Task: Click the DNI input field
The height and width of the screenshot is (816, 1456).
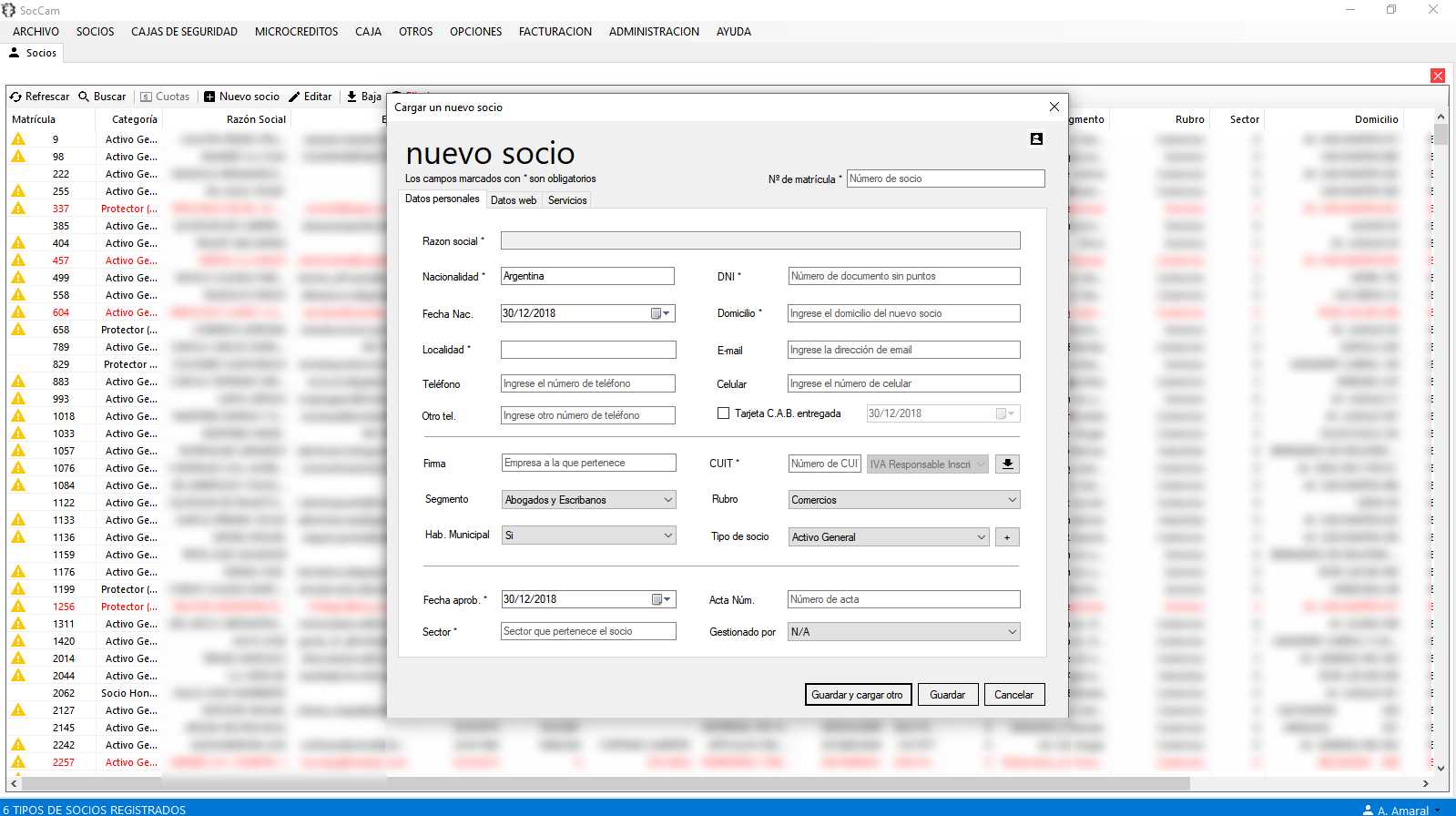Action: click(x=904, y=276)
